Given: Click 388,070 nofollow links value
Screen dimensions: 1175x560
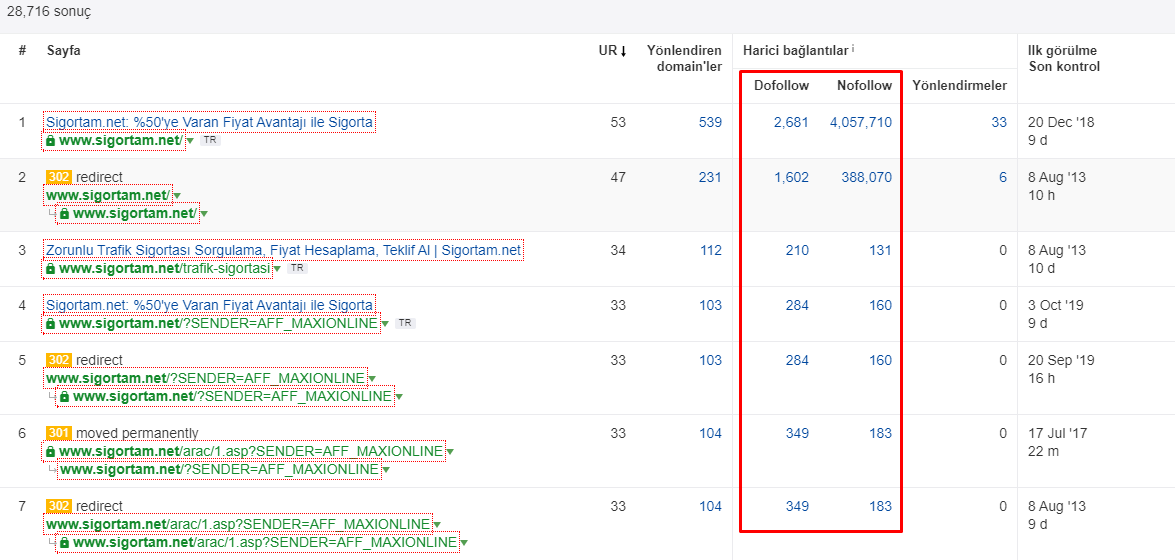Looking at the screenshot, I should (866, 178).
